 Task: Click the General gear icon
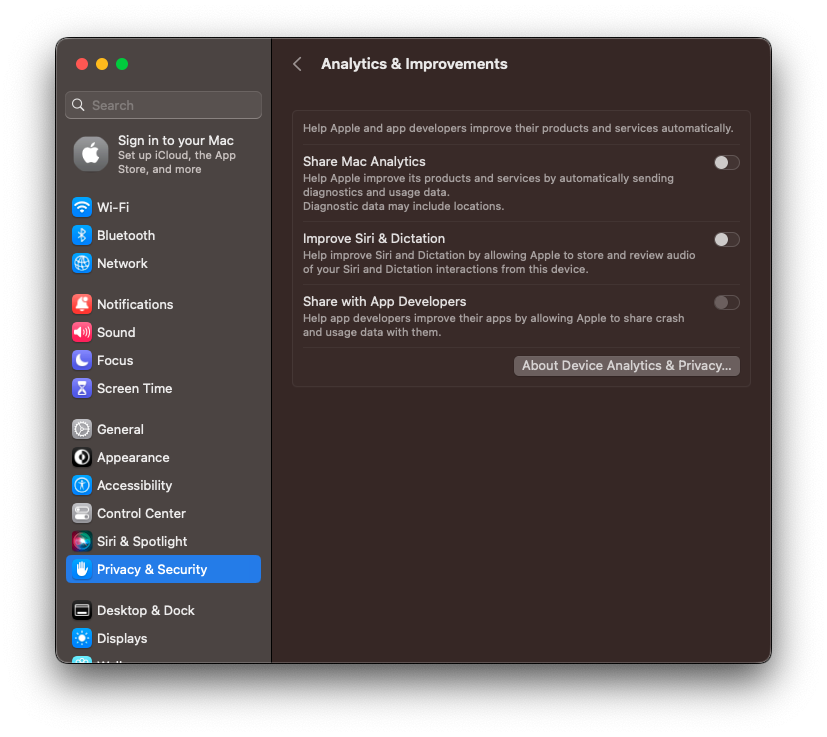(x=82, y=429)
